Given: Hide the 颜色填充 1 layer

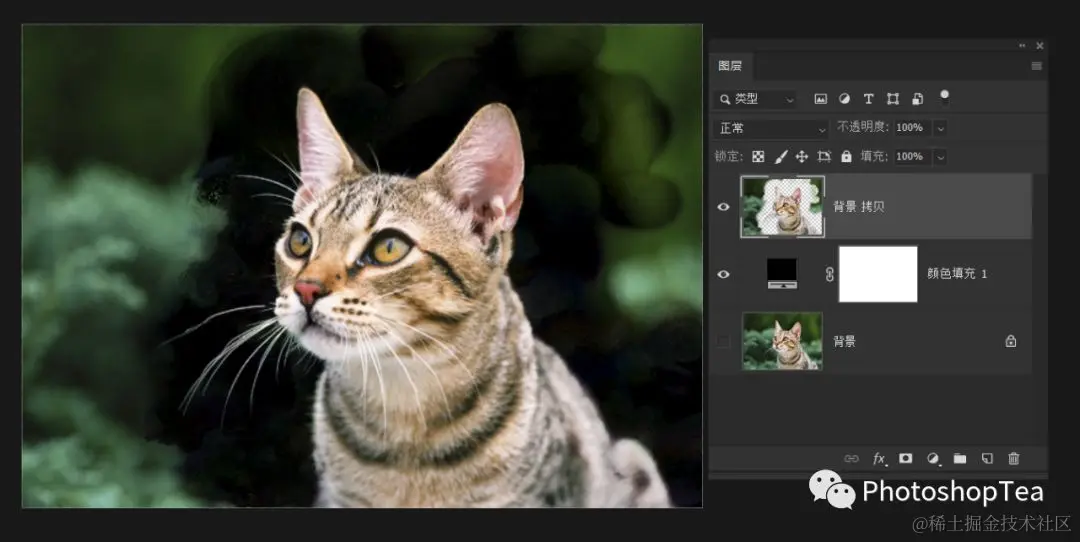Looking at the screenshot, I should pyautogui.click(x=723, y=274).
